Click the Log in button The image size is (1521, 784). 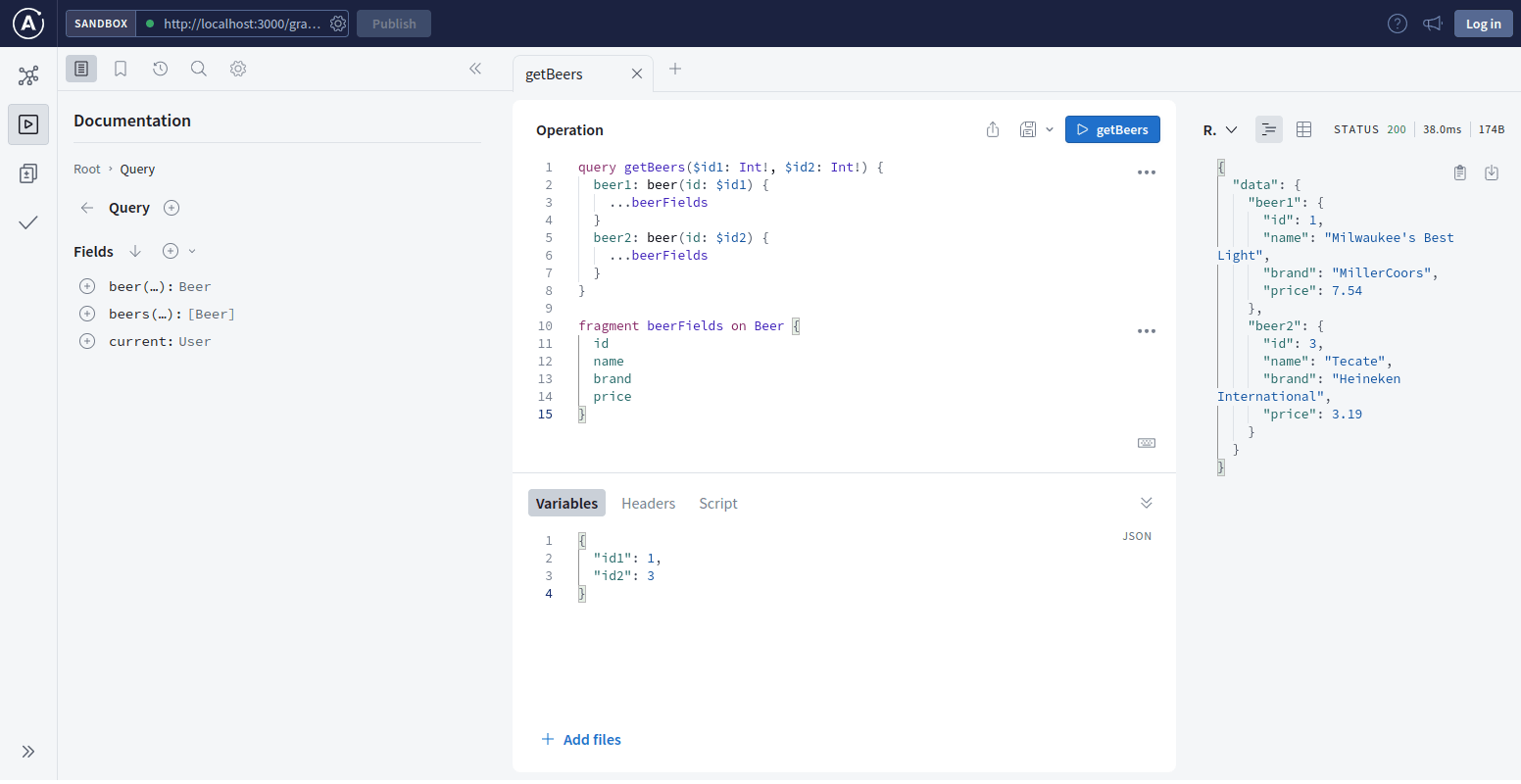pos(1484,24)
